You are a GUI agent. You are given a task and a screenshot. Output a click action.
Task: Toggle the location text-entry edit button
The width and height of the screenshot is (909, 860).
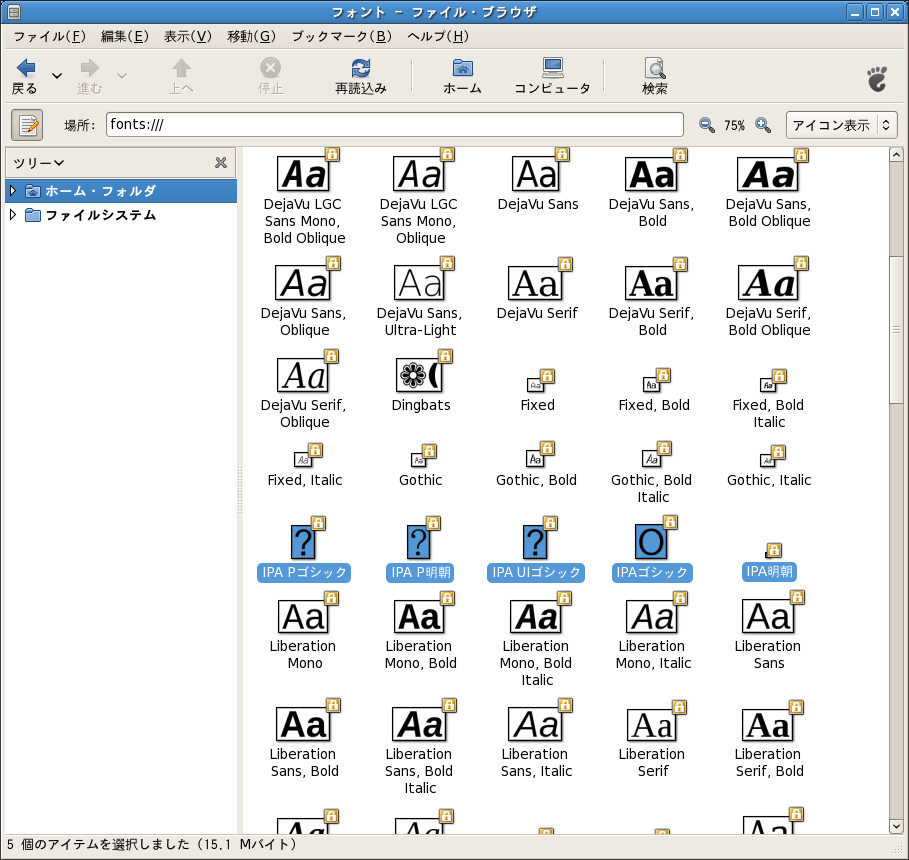(27, 125)
